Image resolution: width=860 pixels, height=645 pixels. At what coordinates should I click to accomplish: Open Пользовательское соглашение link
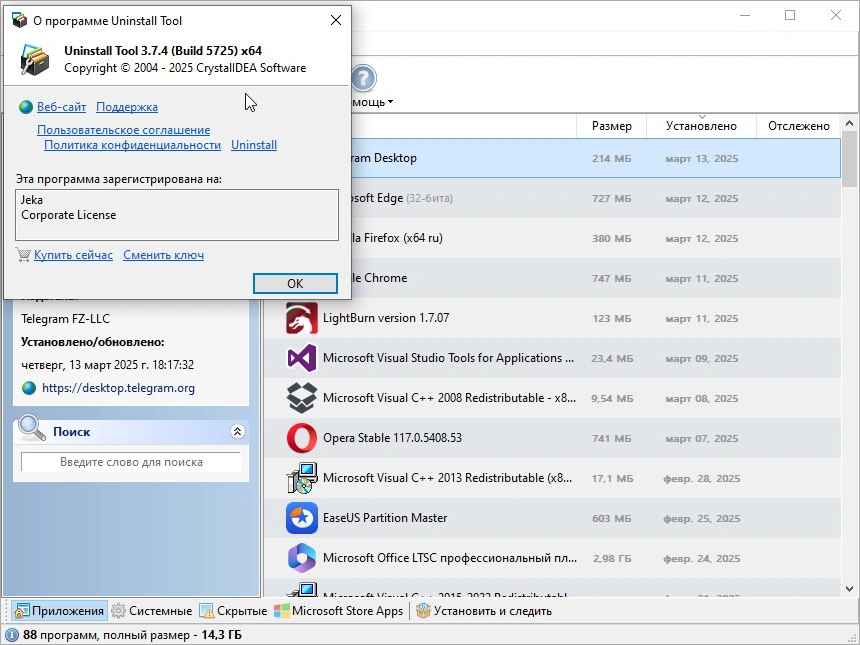123,130
